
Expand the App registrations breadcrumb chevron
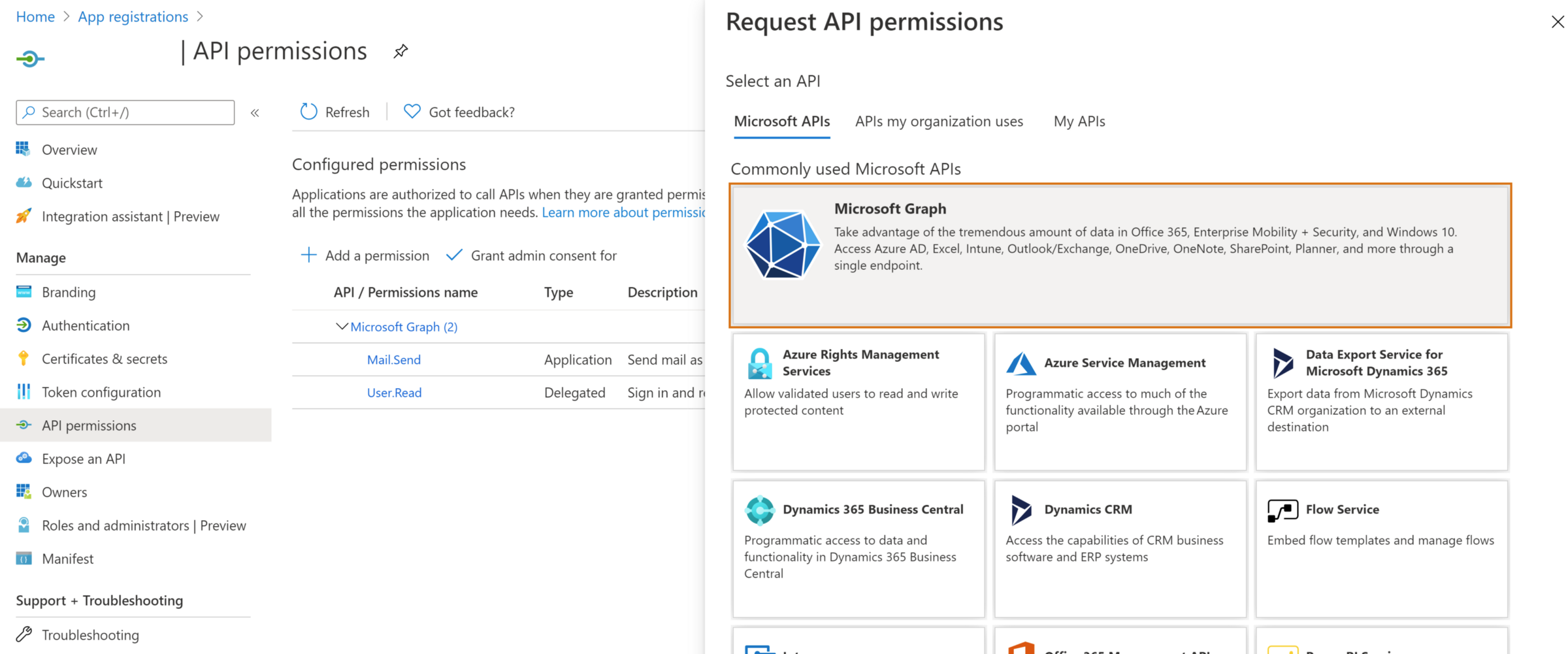200,16
